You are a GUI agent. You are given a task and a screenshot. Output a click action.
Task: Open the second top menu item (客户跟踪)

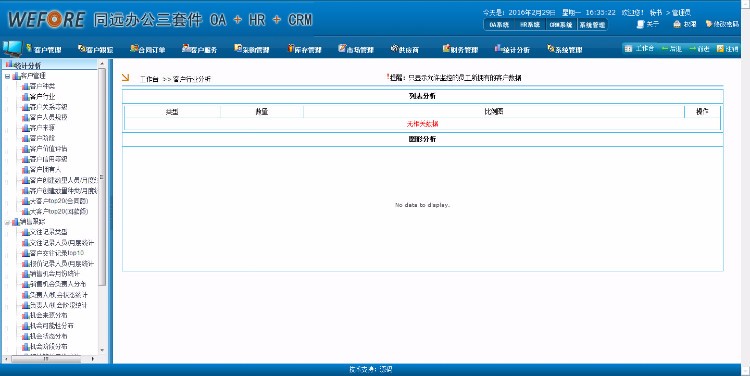(96, 49)
